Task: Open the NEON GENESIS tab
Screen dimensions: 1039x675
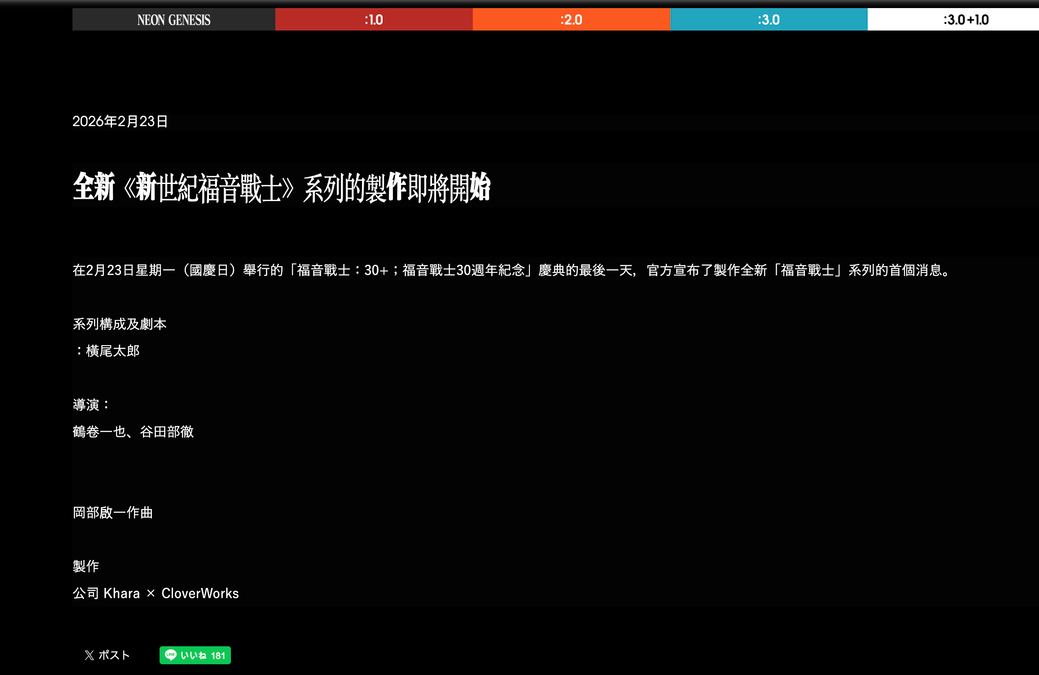Action: [174, 19]
